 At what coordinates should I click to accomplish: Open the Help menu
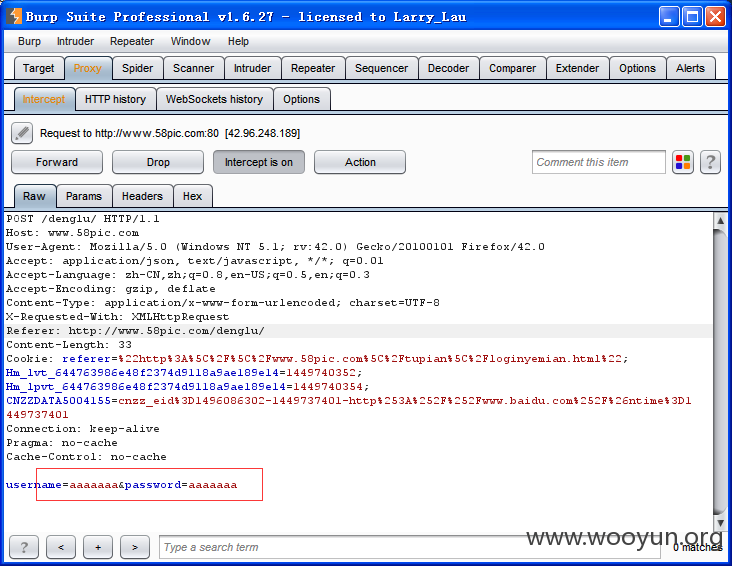click(238, 41)
